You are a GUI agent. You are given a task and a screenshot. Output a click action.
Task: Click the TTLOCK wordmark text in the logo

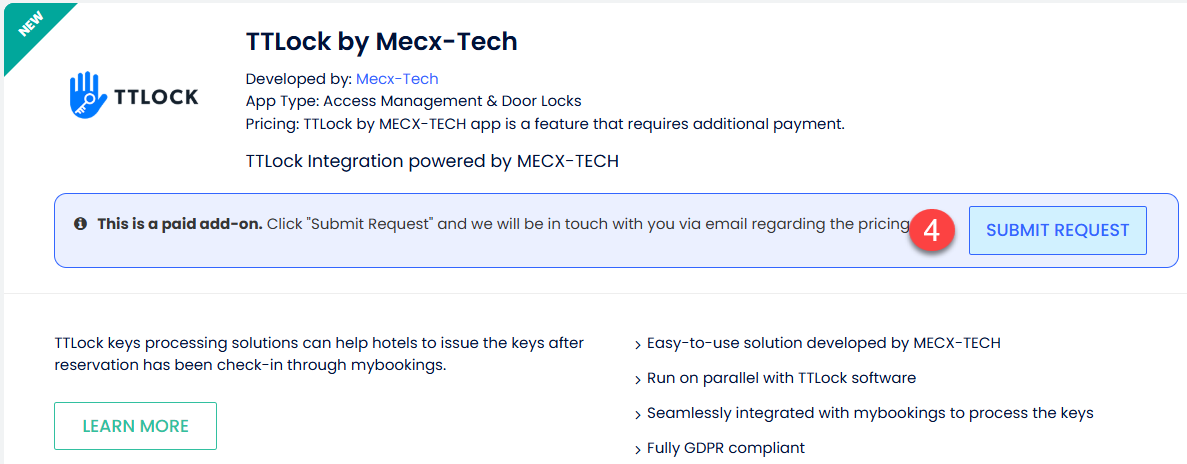coord(156,97)
